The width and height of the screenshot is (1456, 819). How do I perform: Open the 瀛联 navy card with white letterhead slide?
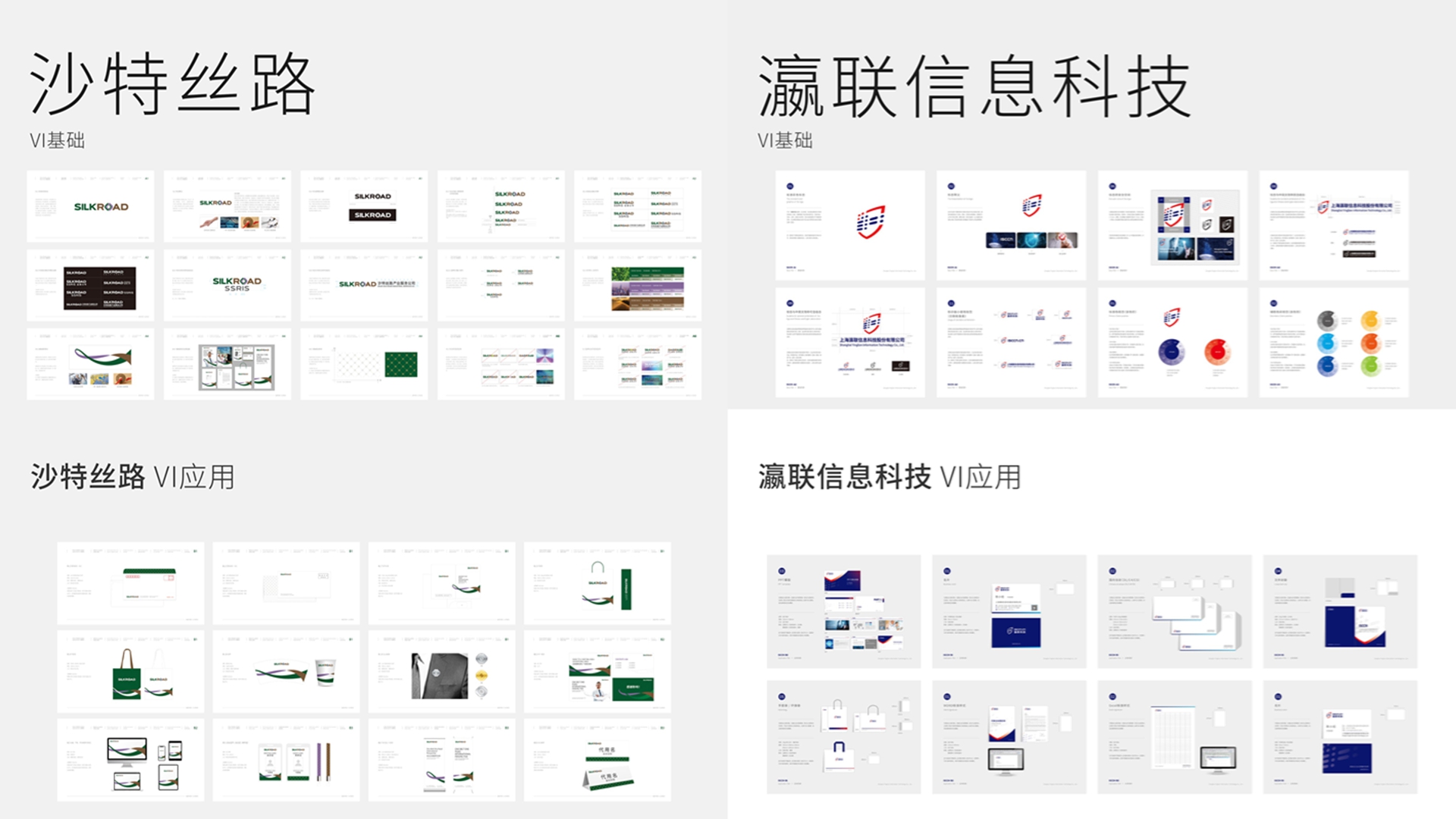[1340, 737]
